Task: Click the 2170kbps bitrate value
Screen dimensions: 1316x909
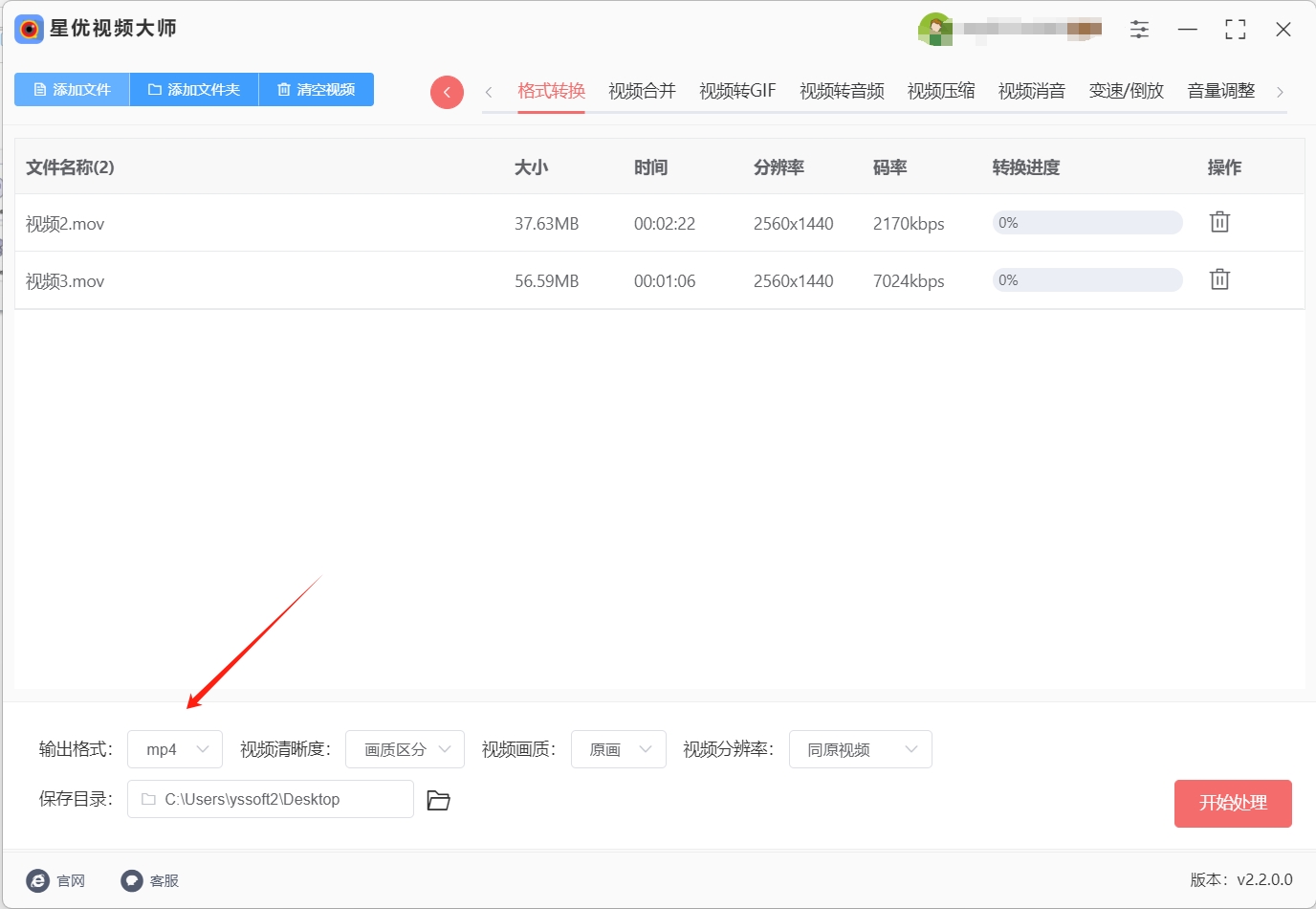Action: point(909,224)
